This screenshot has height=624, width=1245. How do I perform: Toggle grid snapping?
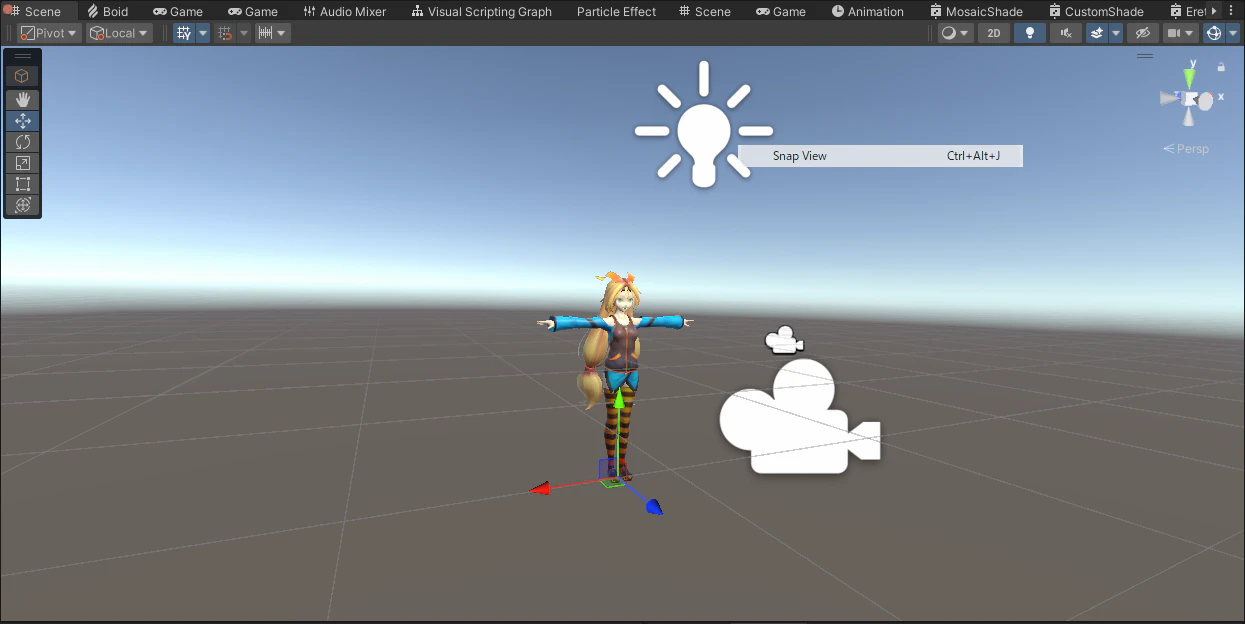coord(225,33)
